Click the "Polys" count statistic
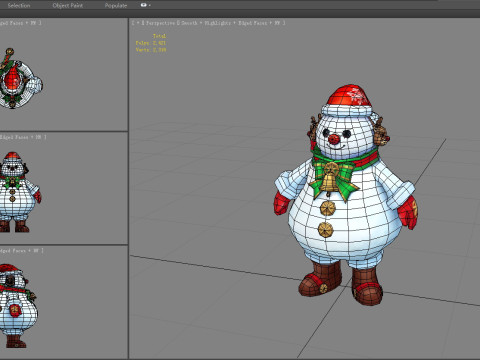 point(151,43)
